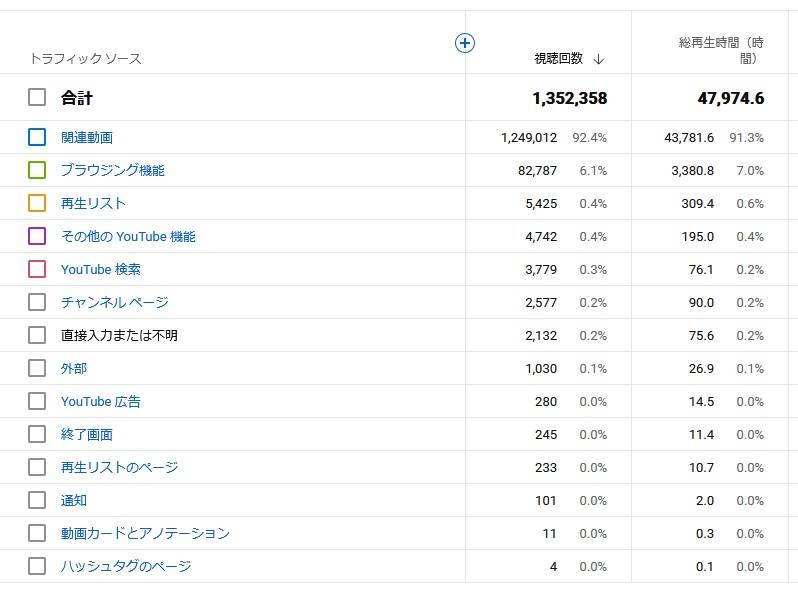The width and height of the screenshot is (798, 591).
Task: Toggle the orange 再生リスト checkbox
Action: (37, 203)
